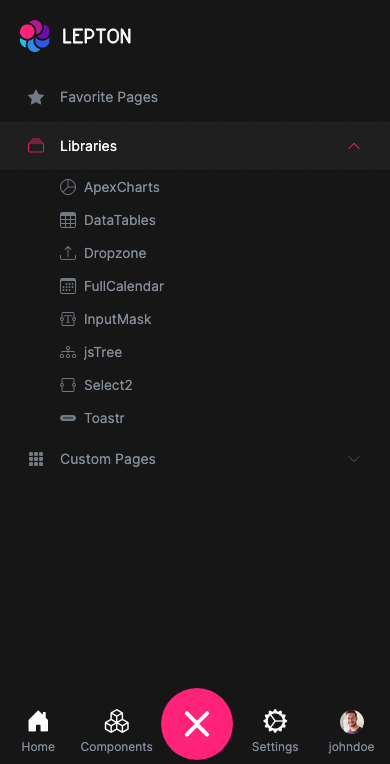Click the Libraries menu header
Image resolution: width=390 pixels, height=764 pixels.
[195, 146]
